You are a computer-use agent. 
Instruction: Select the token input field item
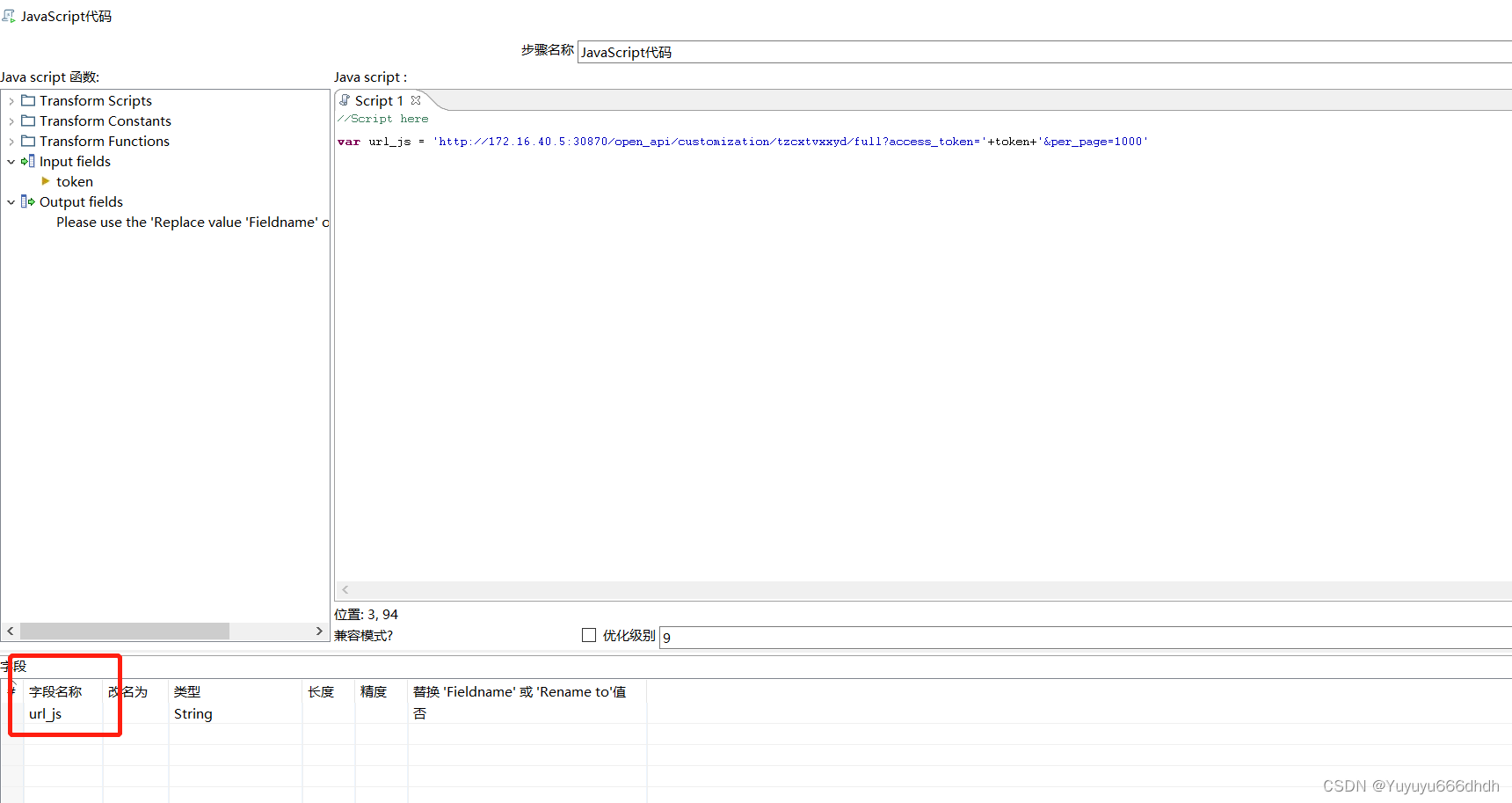coord(76,181)
